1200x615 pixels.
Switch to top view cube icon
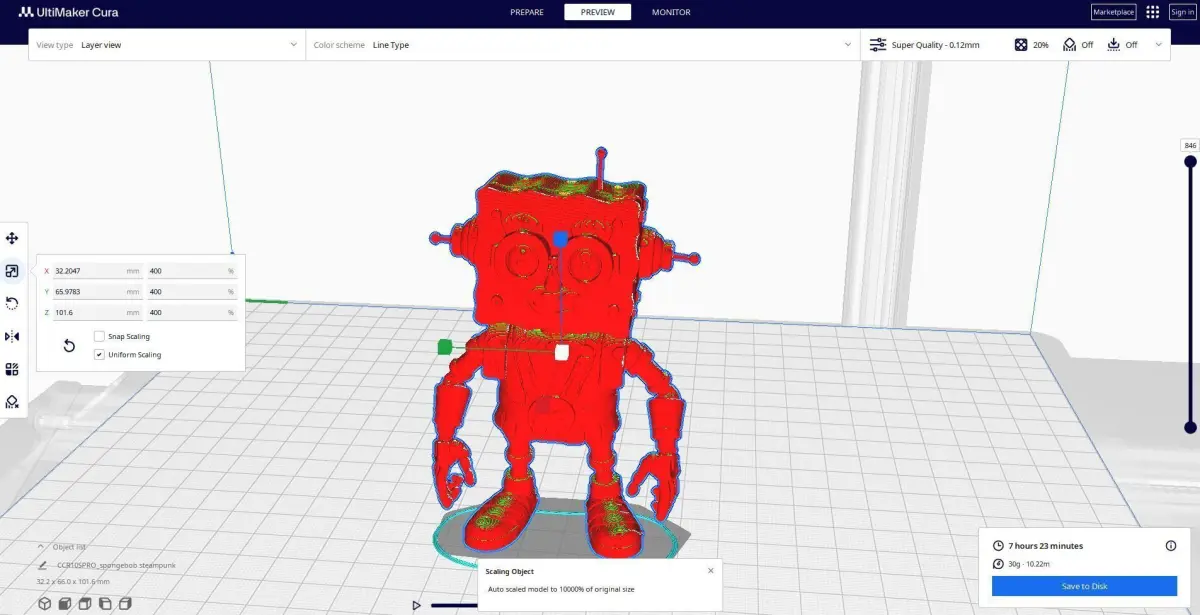point(85,603)
